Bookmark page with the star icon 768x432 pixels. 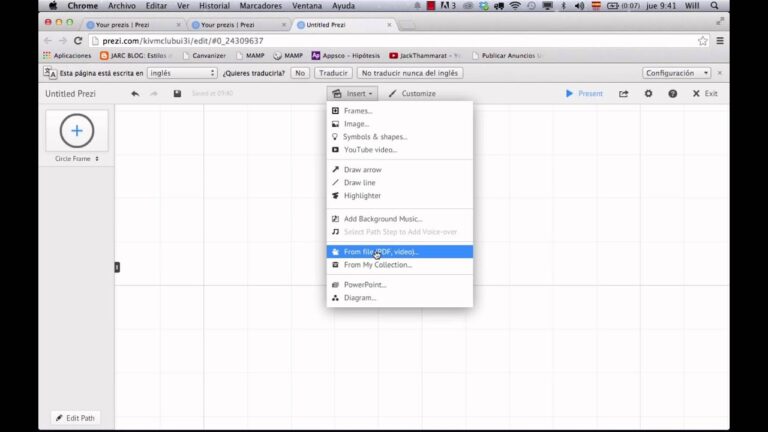[x=703, y=41]
